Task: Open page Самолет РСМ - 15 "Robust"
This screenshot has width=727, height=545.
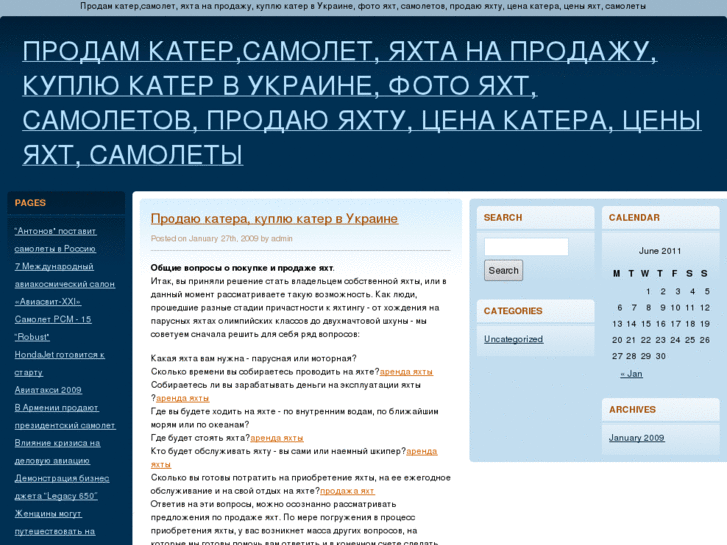Action: (x=53, y=328)
